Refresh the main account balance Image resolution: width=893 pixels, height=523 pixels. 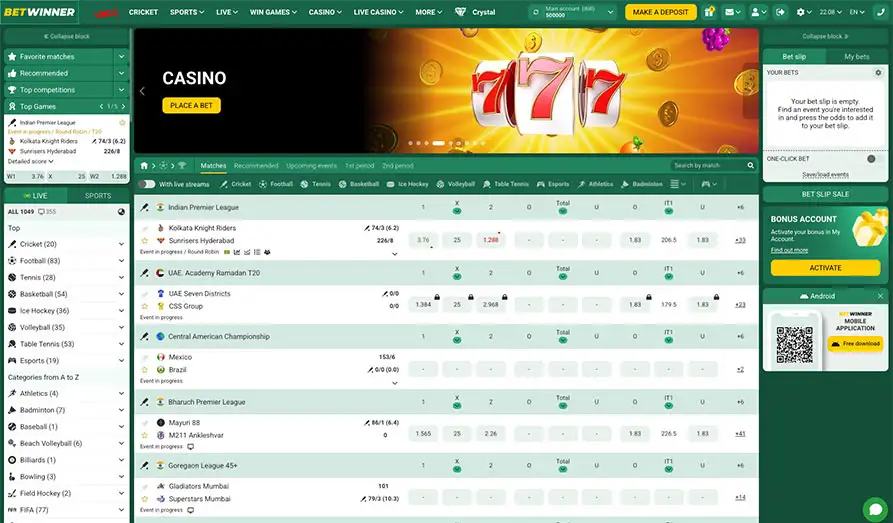(535, 12)
